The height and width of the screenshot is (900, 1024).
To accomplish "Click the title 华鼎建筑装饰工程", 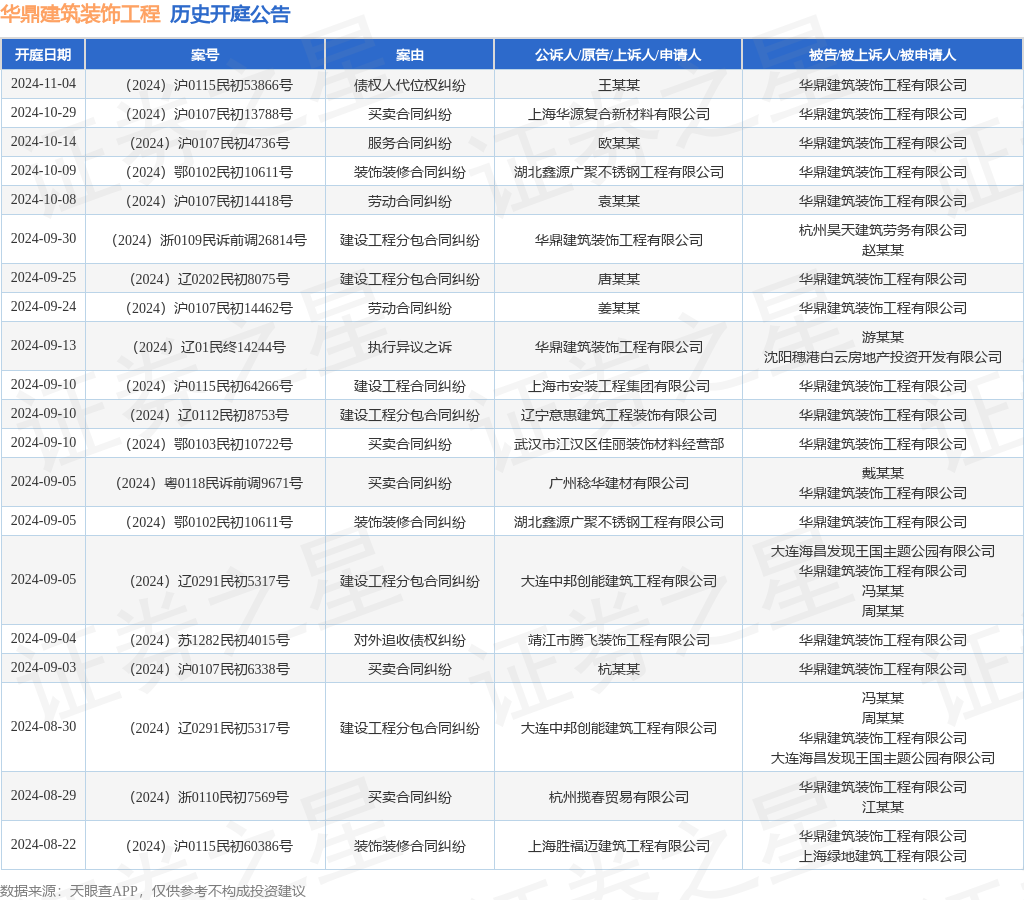I will 80,14.
